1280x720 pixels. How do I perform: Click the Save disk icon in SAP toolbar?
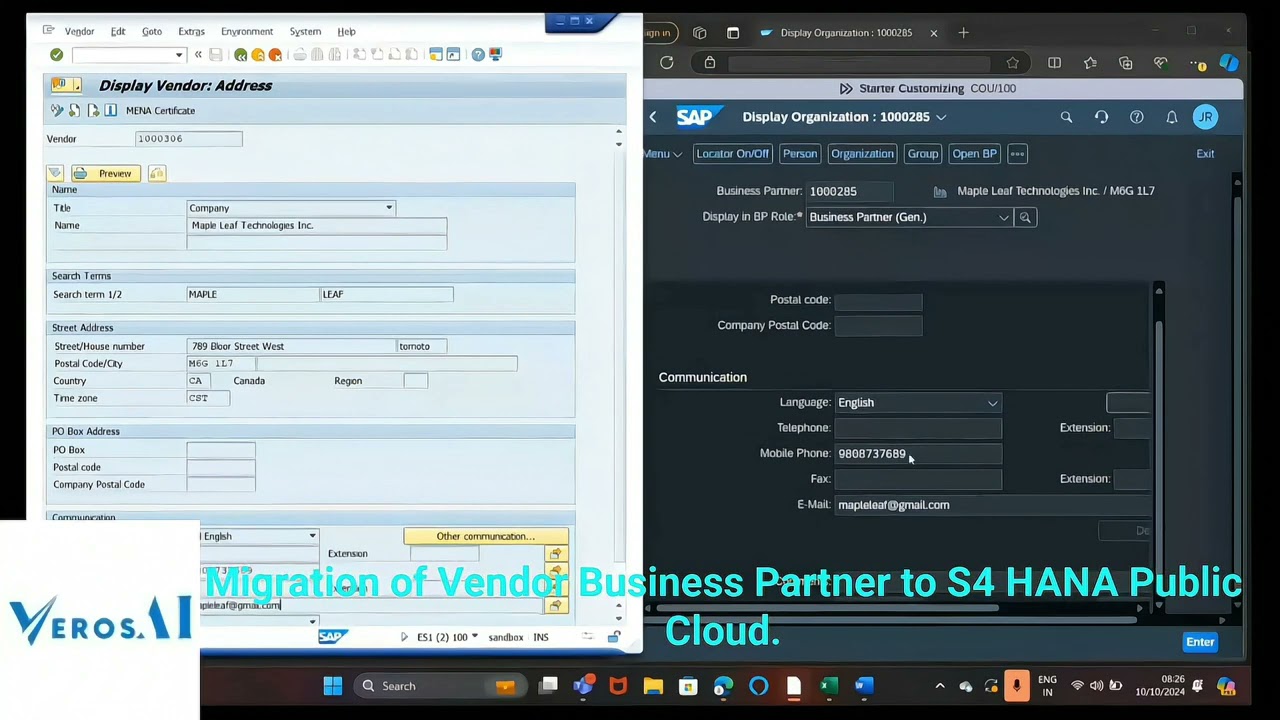click(215, 54)
